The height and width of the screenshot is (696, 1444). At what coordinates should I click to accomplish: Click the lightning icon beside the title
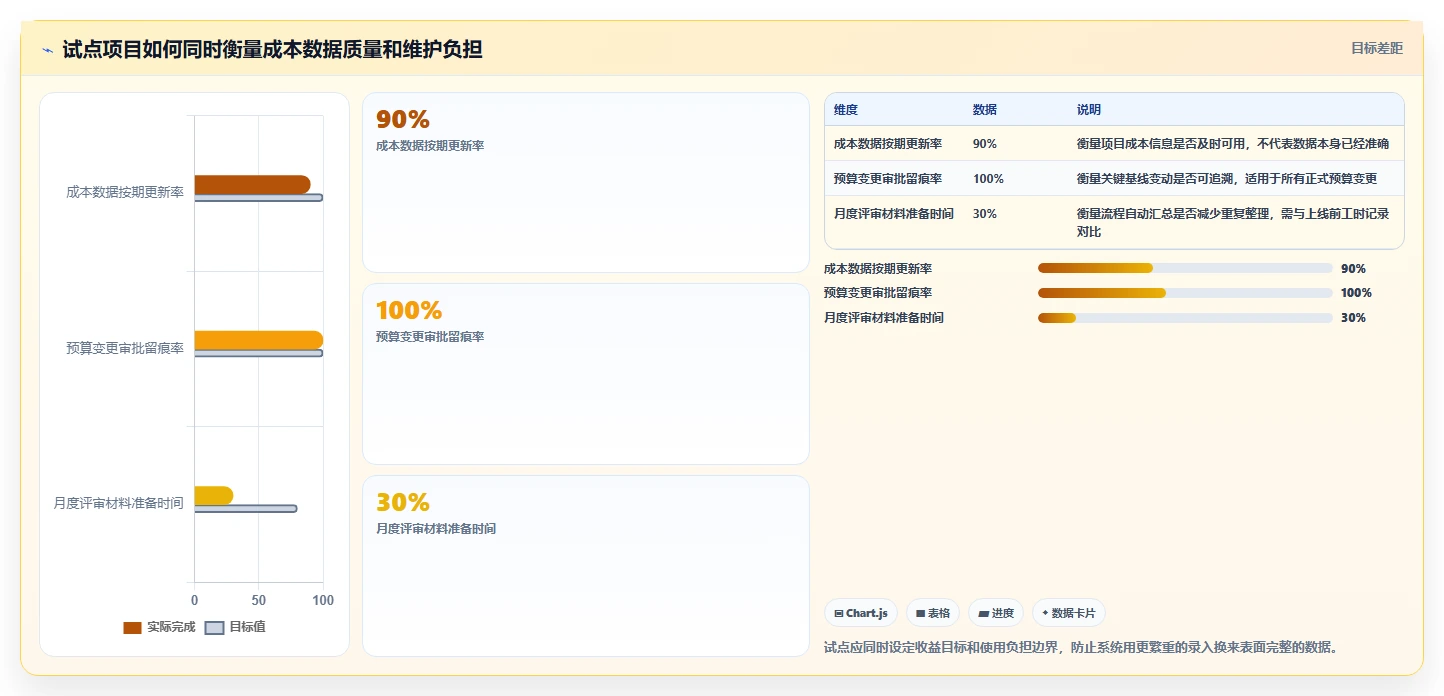point(47,49)
